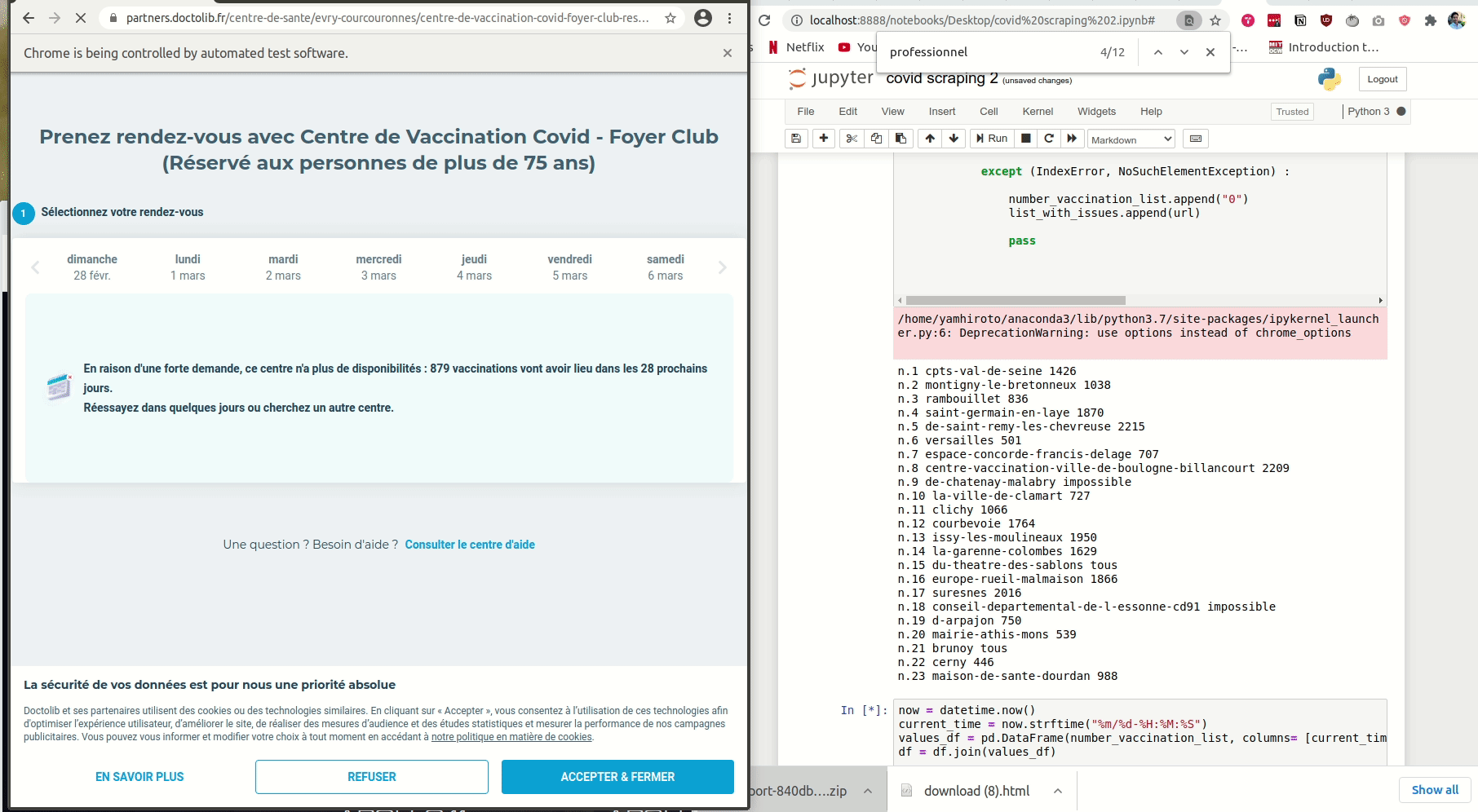
Task: Open Chrome profile avatar in Jupyter window
Action: [1456, 20]
